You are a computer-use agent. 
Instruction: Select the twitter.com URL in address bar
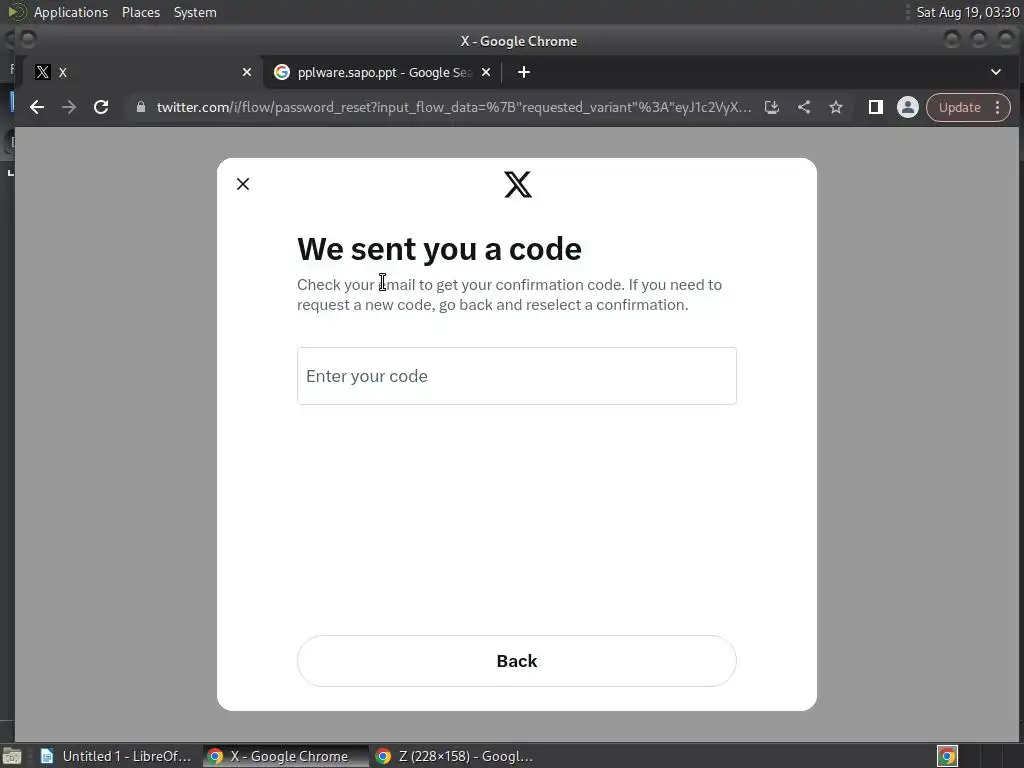pos(454,108)
